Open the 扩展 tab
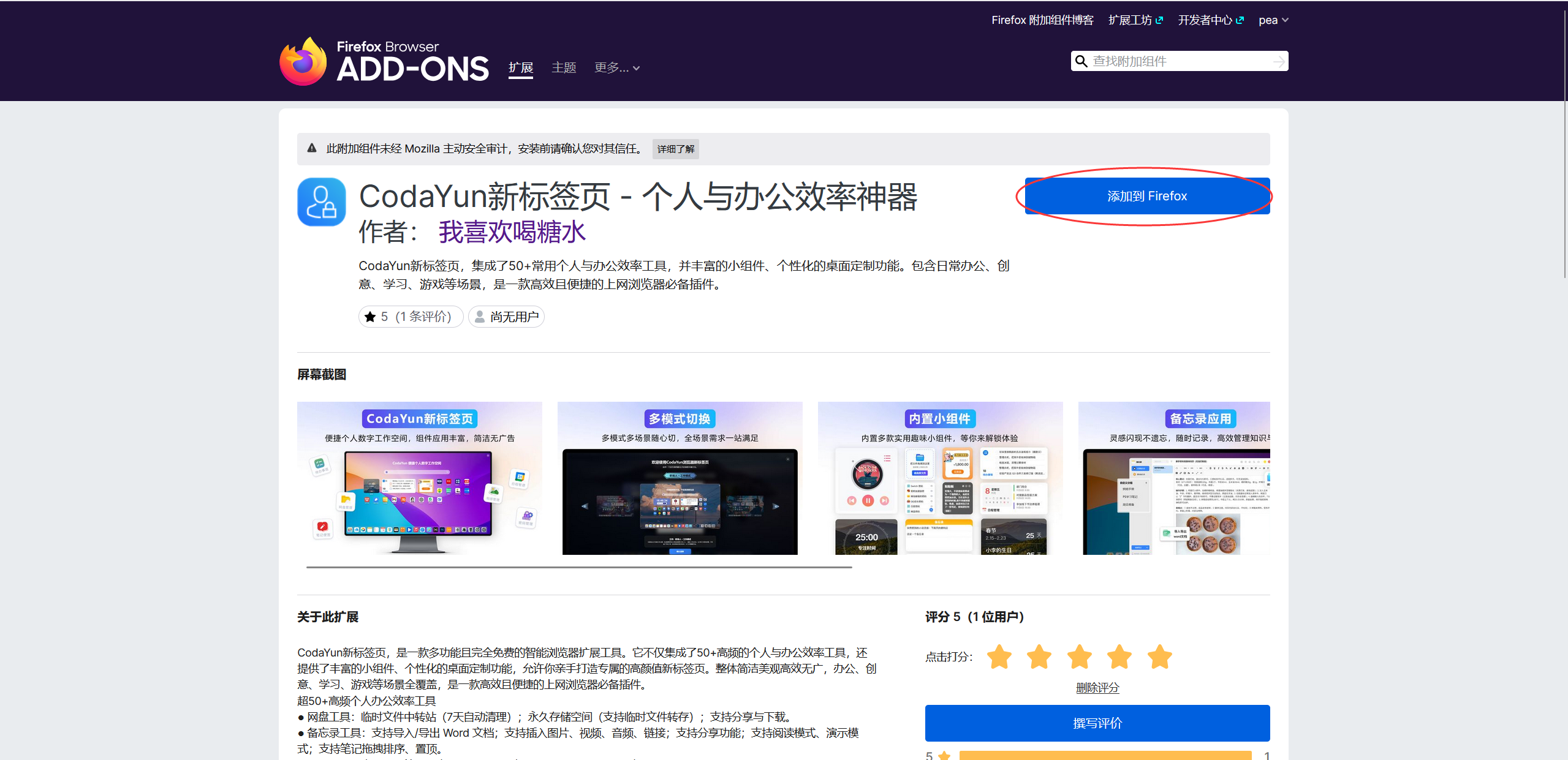This screenshot has width=1568, height=760. tap(520, 68)
